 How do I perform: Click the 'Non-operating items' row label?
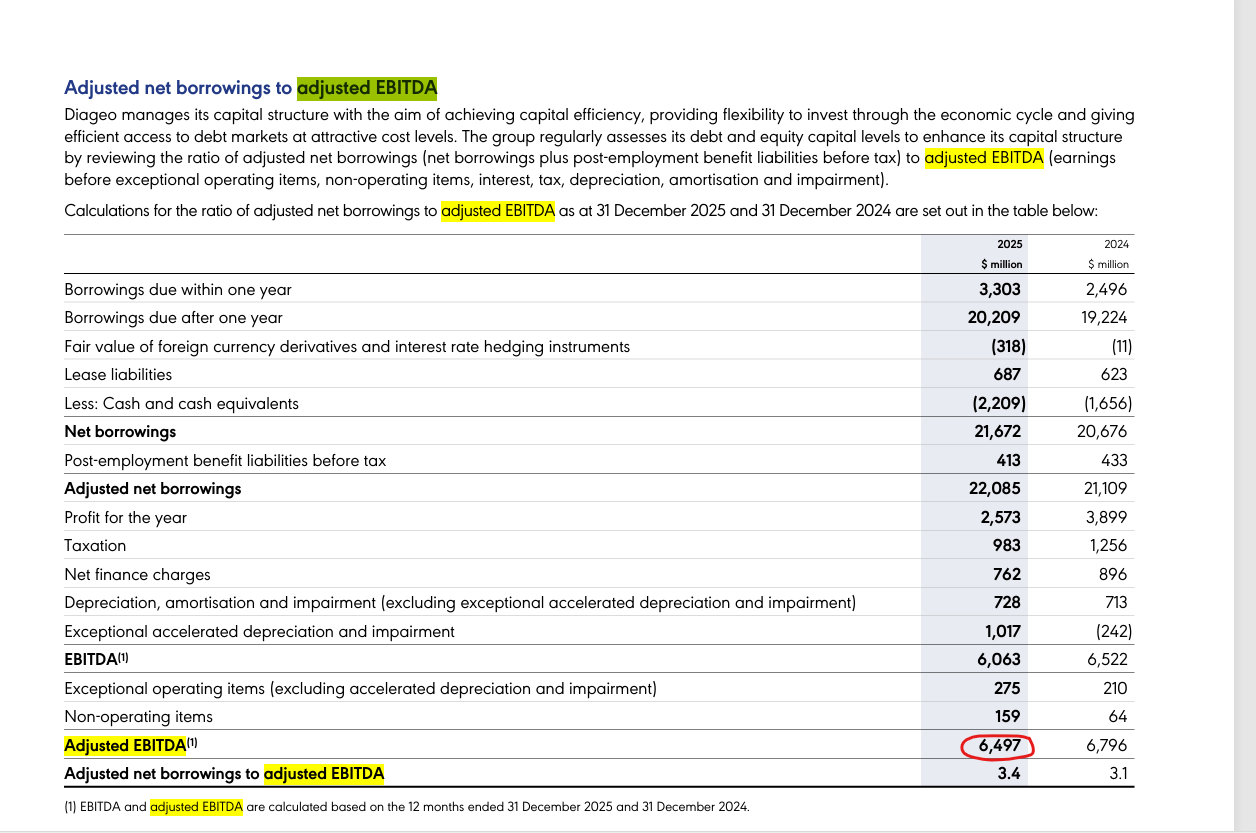138,717
